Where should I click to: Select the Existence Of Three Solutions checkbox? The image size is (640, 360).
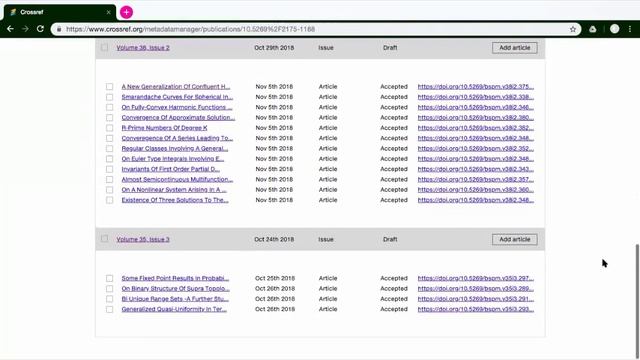109,200
